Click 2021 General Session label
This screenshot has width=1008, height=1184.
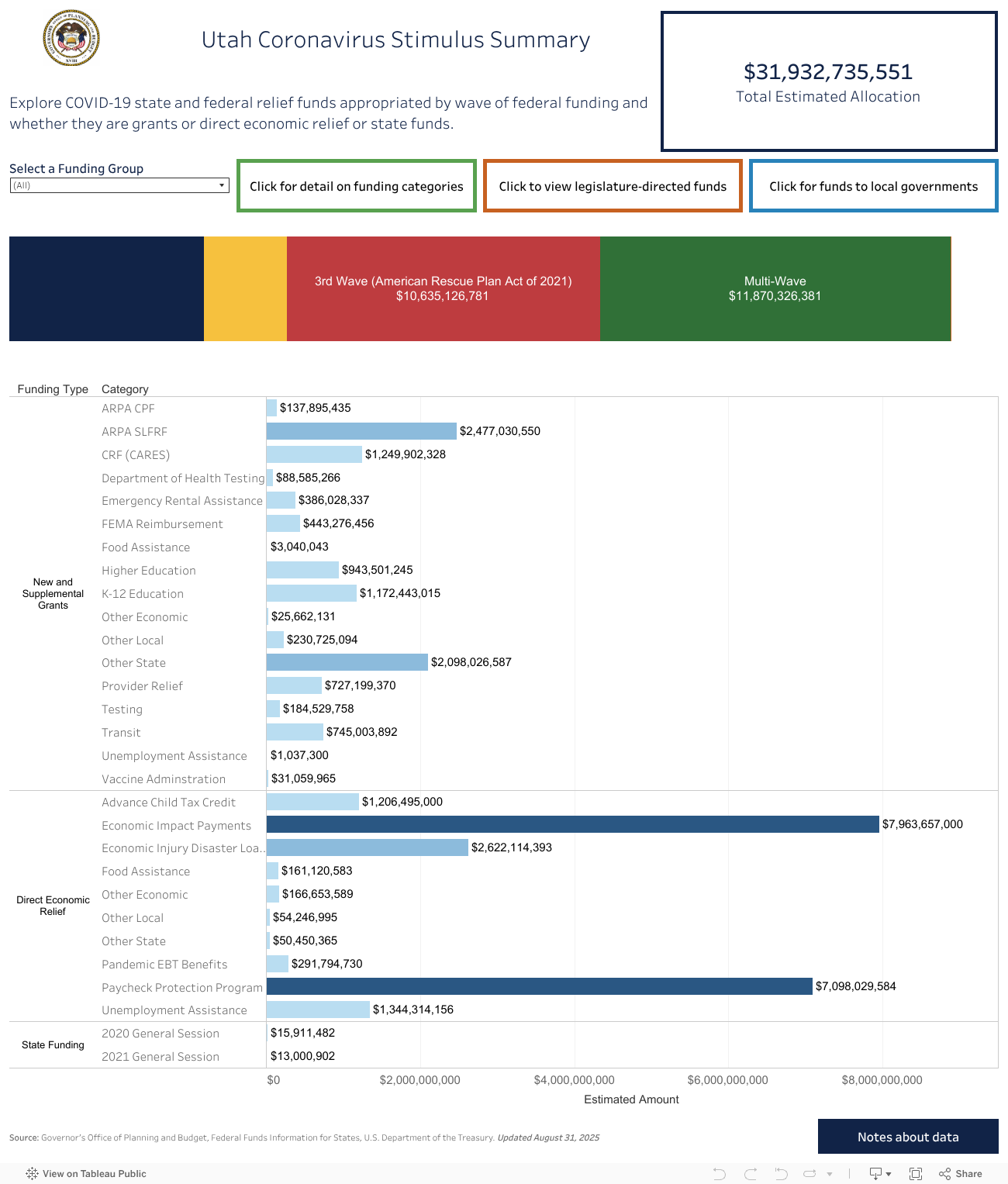click(161, 1057)
